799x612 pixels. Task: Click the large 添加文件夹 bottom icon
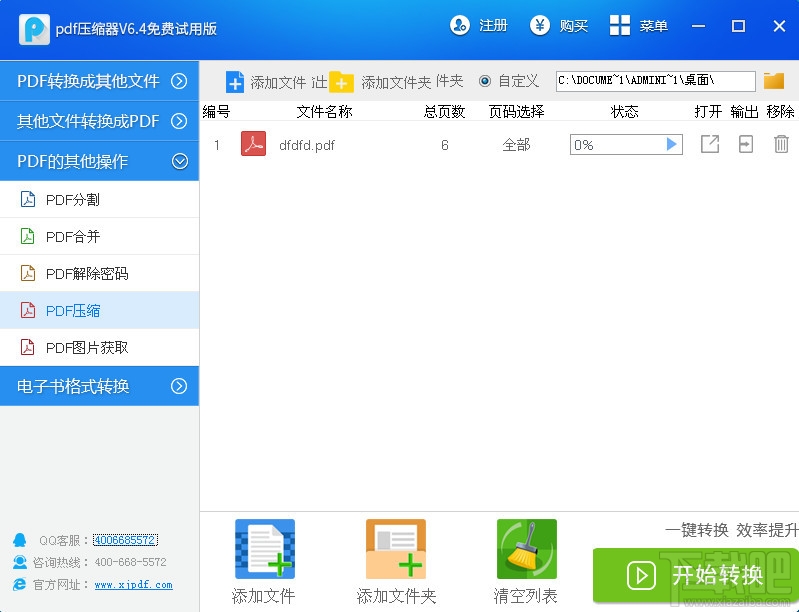click(x=396, y=549)
